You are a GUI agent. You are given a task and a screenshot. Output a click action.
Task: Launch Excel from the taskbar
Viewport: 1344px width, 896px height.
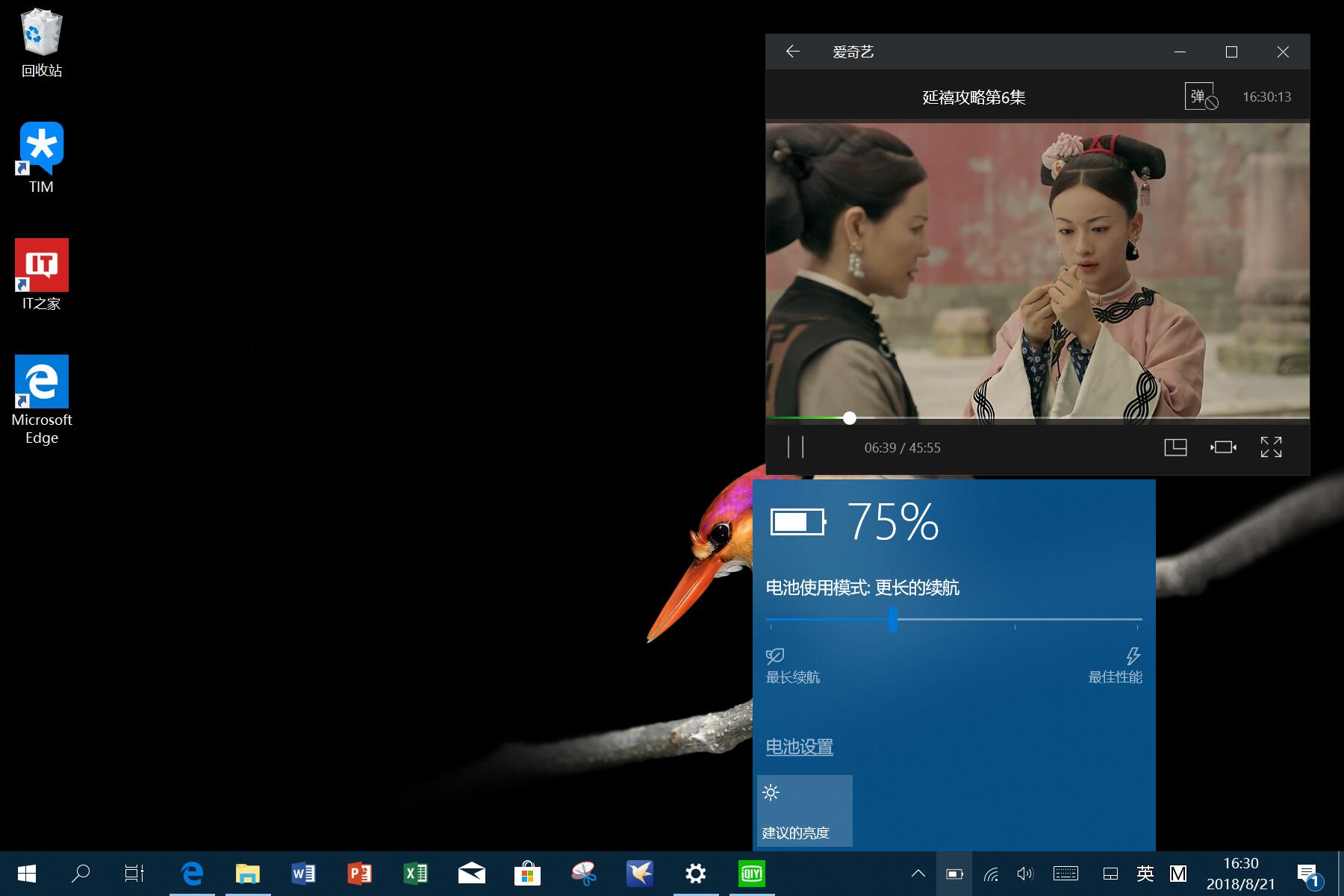[x=416, y=874]
